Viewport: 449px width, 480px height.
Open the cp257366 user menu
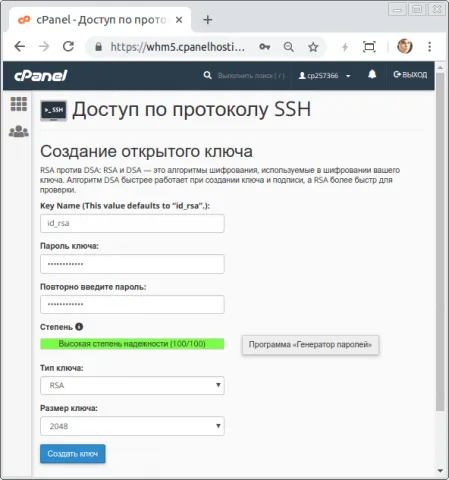(x=324, y=76)
